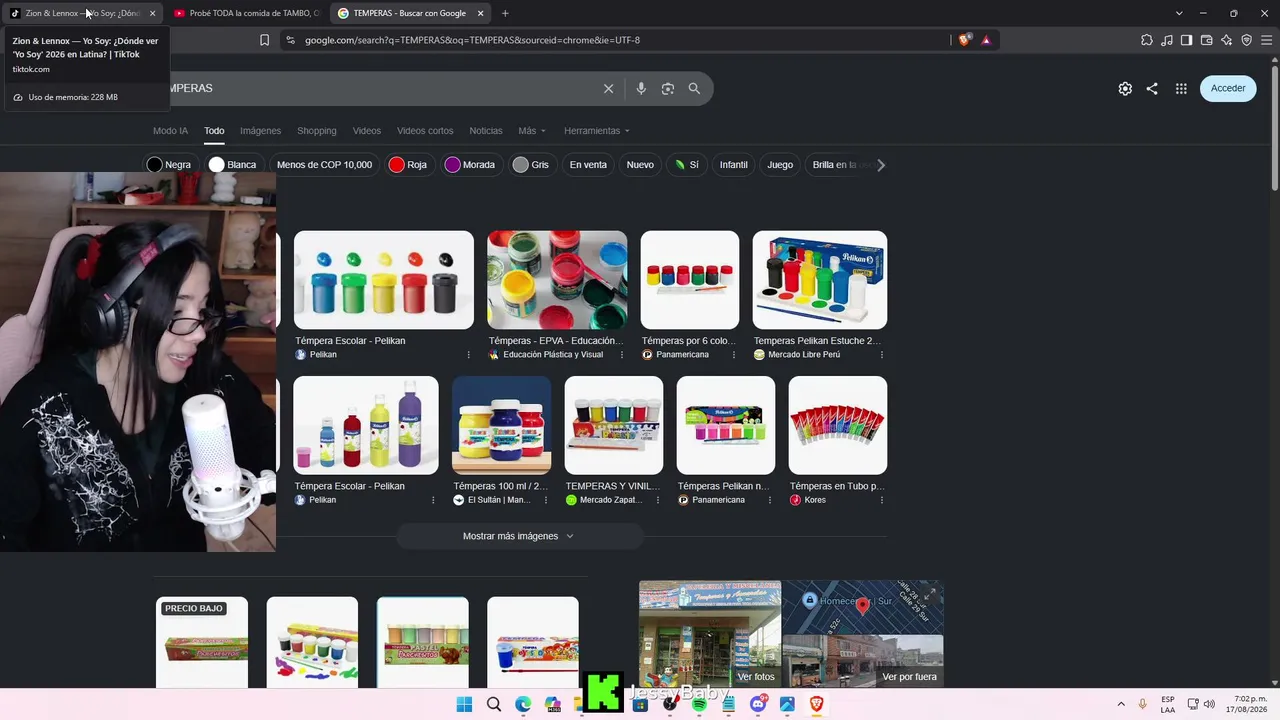Viewport: 1280px width, 720px height.
Task: Open Windows Start menu
Action: pos(464,704)
